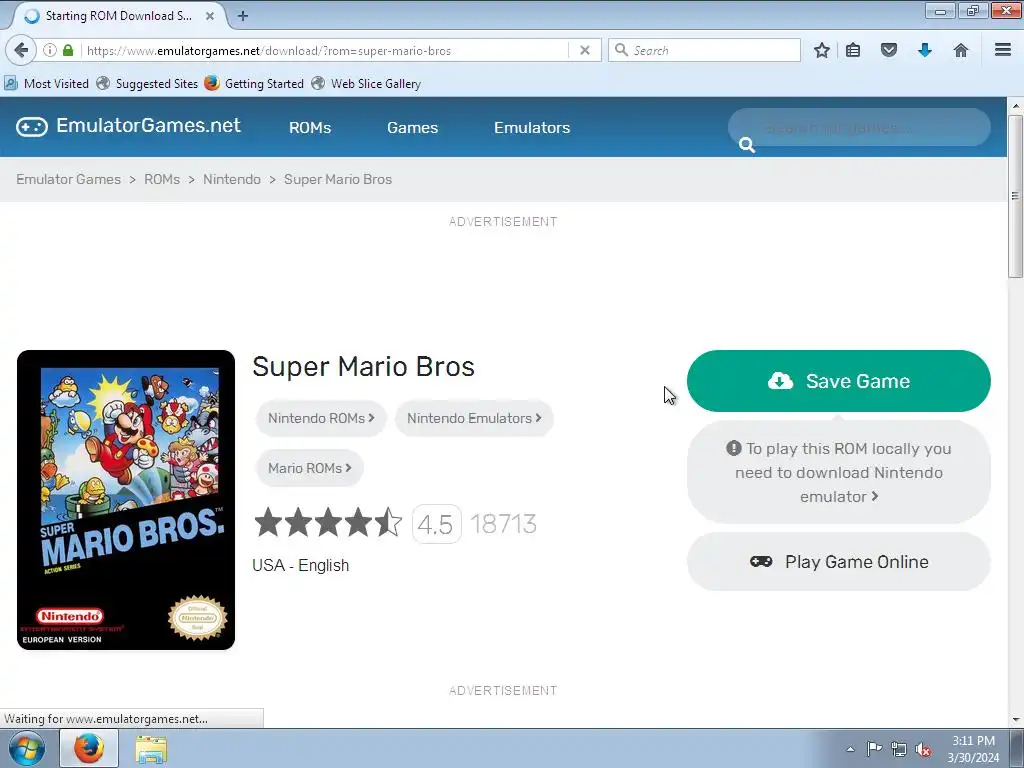Click the scrollbar down arrow
The height and width of the screenshot is (768, 1024).
coord(1016,720)
